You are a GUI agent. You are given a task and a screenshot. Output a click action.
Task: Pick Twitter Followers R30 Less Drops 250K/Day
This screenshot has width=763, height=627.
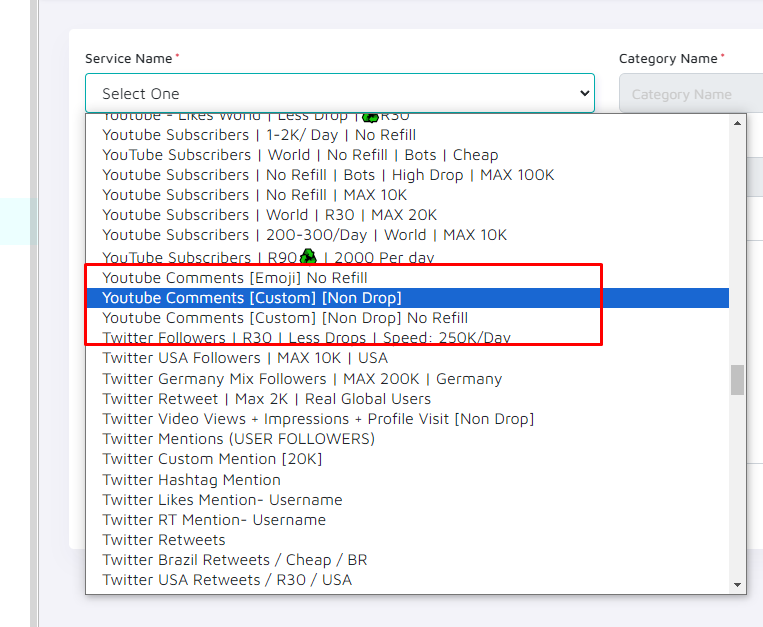pyautogui.click(x=407, y=338)
